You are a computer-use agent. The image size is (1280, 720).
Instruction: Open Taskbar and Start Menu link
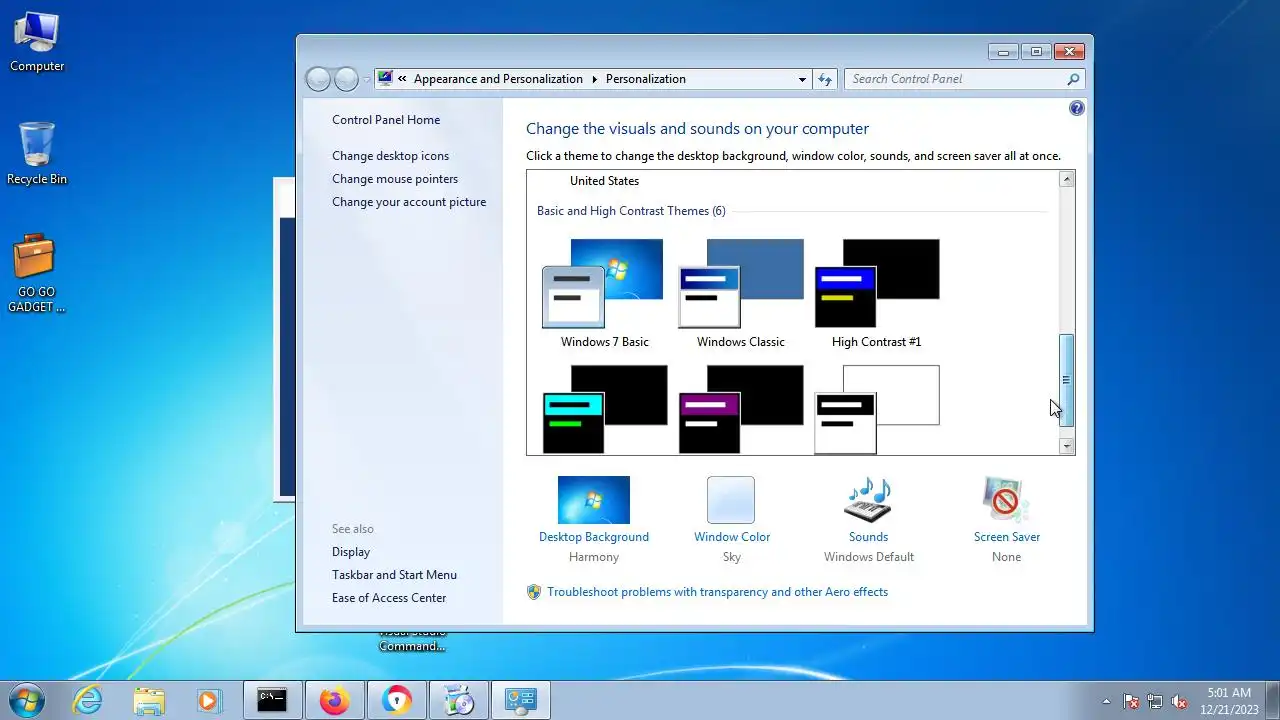point(394,575)
